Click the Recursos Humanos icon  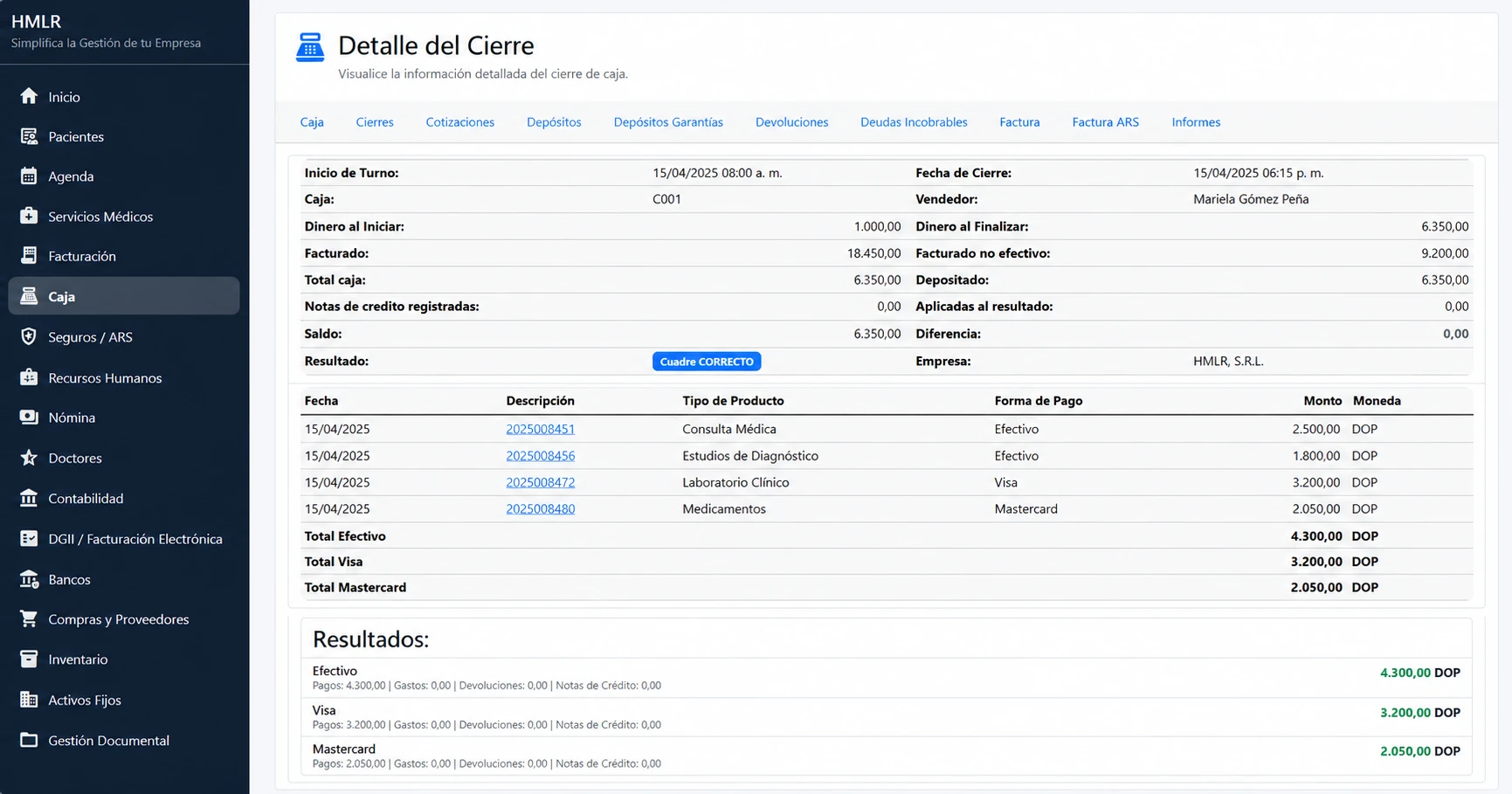[29, 377]
